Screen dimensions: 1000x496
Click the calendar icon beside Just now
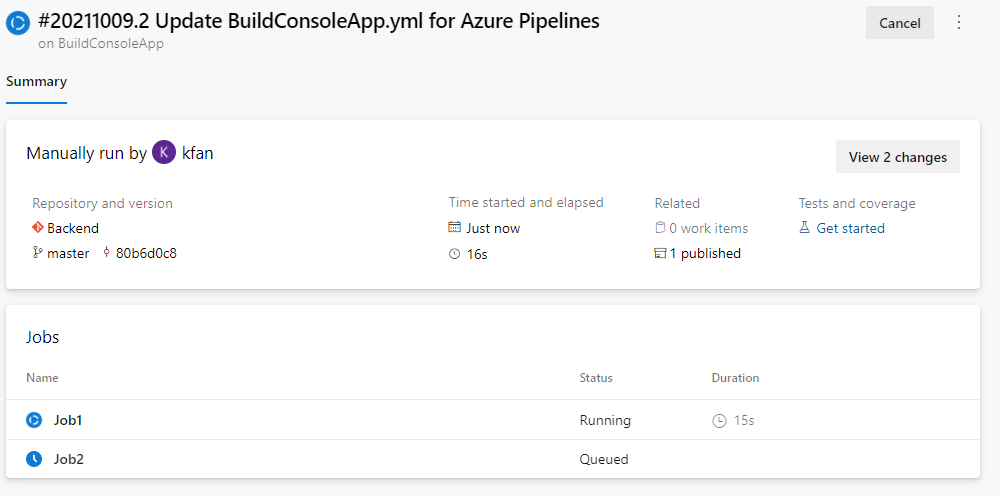tap(455, 228)
